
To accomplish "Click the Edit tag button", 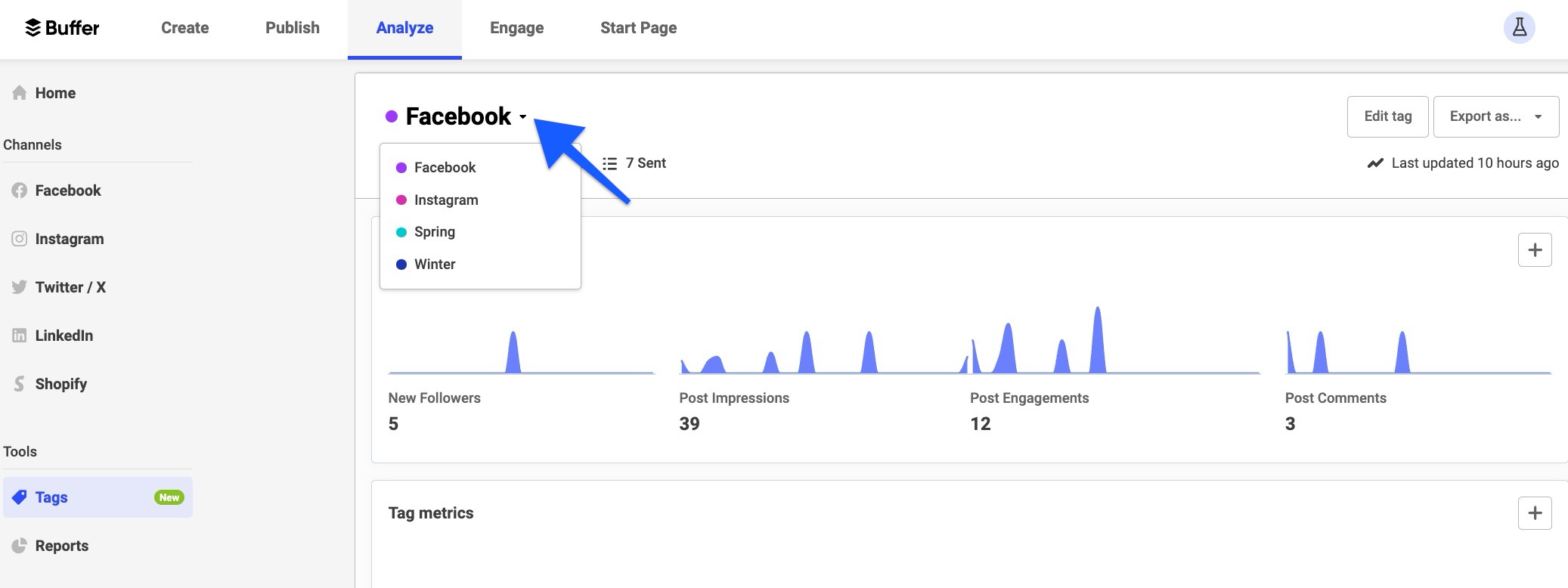I will click(x=1387, y=116).
